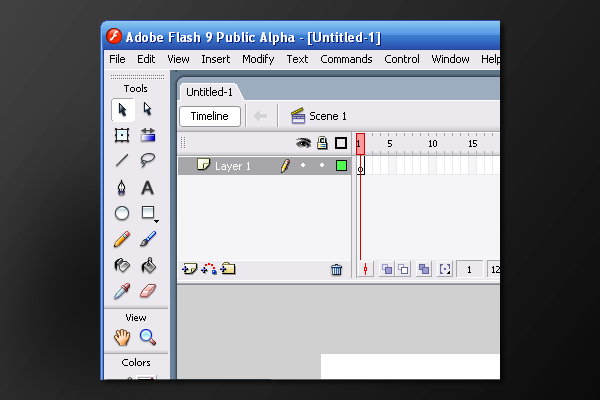600x400 pixels.
Task: Open the View menu
Action: point(178,59)
